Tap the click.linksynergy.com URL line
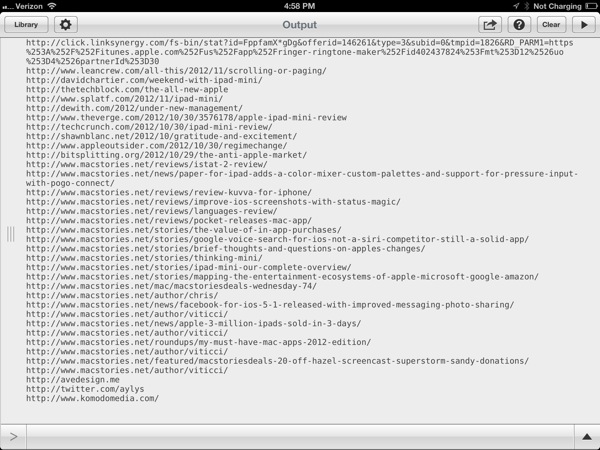Image resolution: width=600 pixels, height=450 pixels. [x=300, y=52]
